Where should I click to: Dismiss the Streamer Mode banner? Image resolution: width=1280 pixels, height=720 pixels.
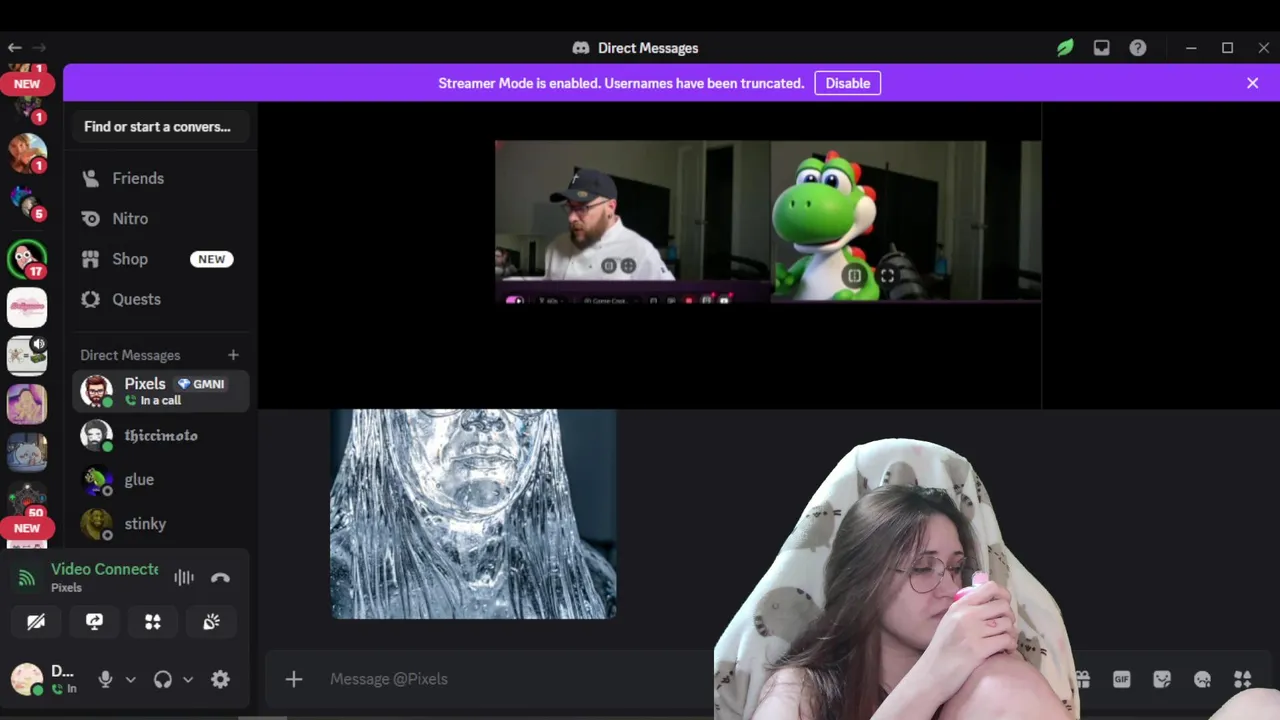click(1252, 83)
